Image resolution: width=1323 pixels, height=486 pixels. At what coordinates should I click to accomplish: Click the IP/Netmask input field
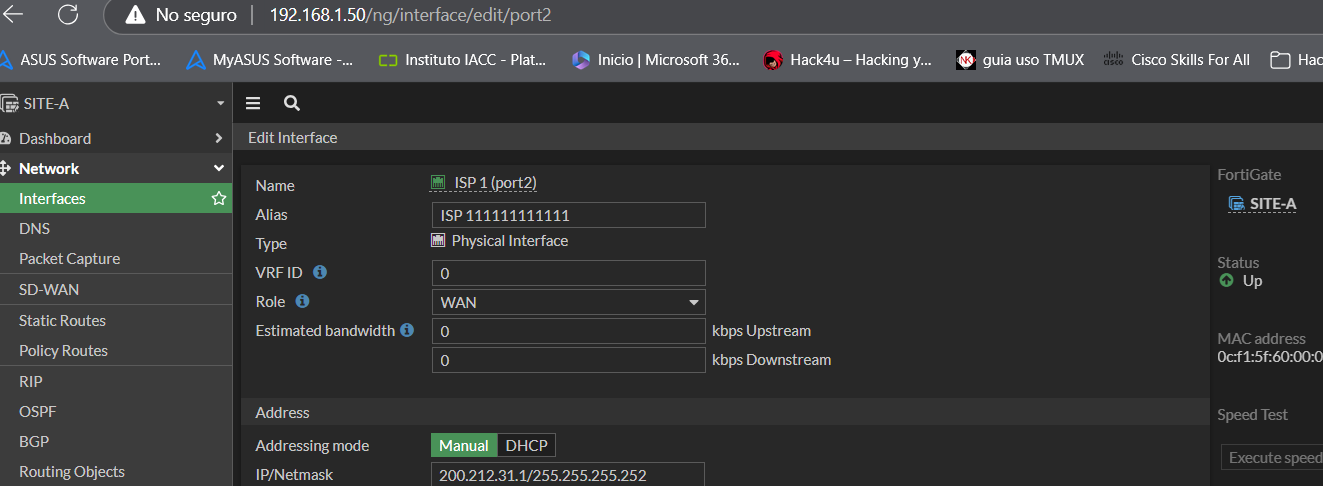568,475
